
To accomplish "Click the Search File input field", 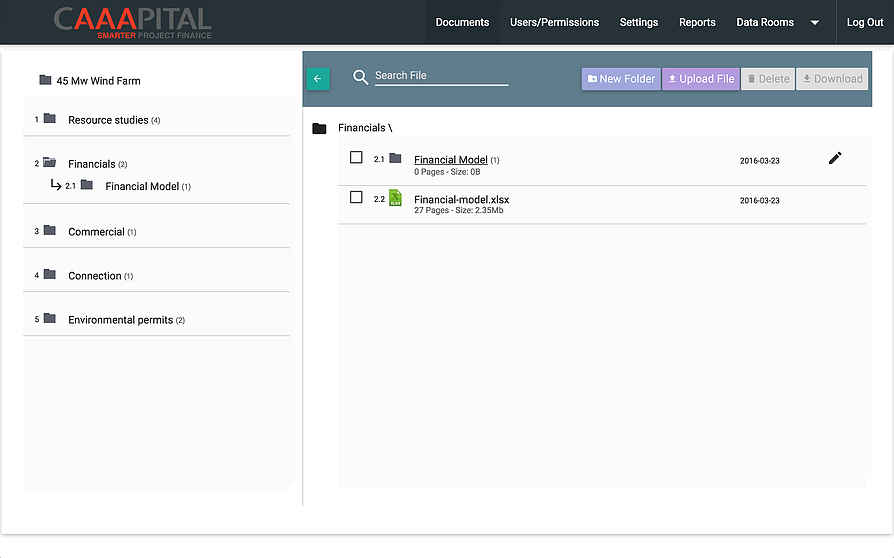I will tap(441, 76).
